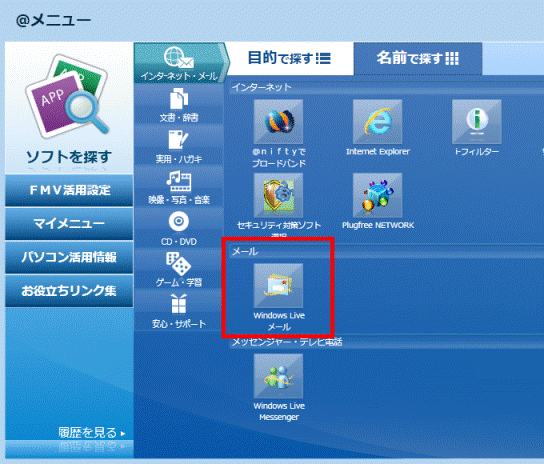
Task: Open パソコン活用情報
Action: pyautogui.click(x=69, y=257)
